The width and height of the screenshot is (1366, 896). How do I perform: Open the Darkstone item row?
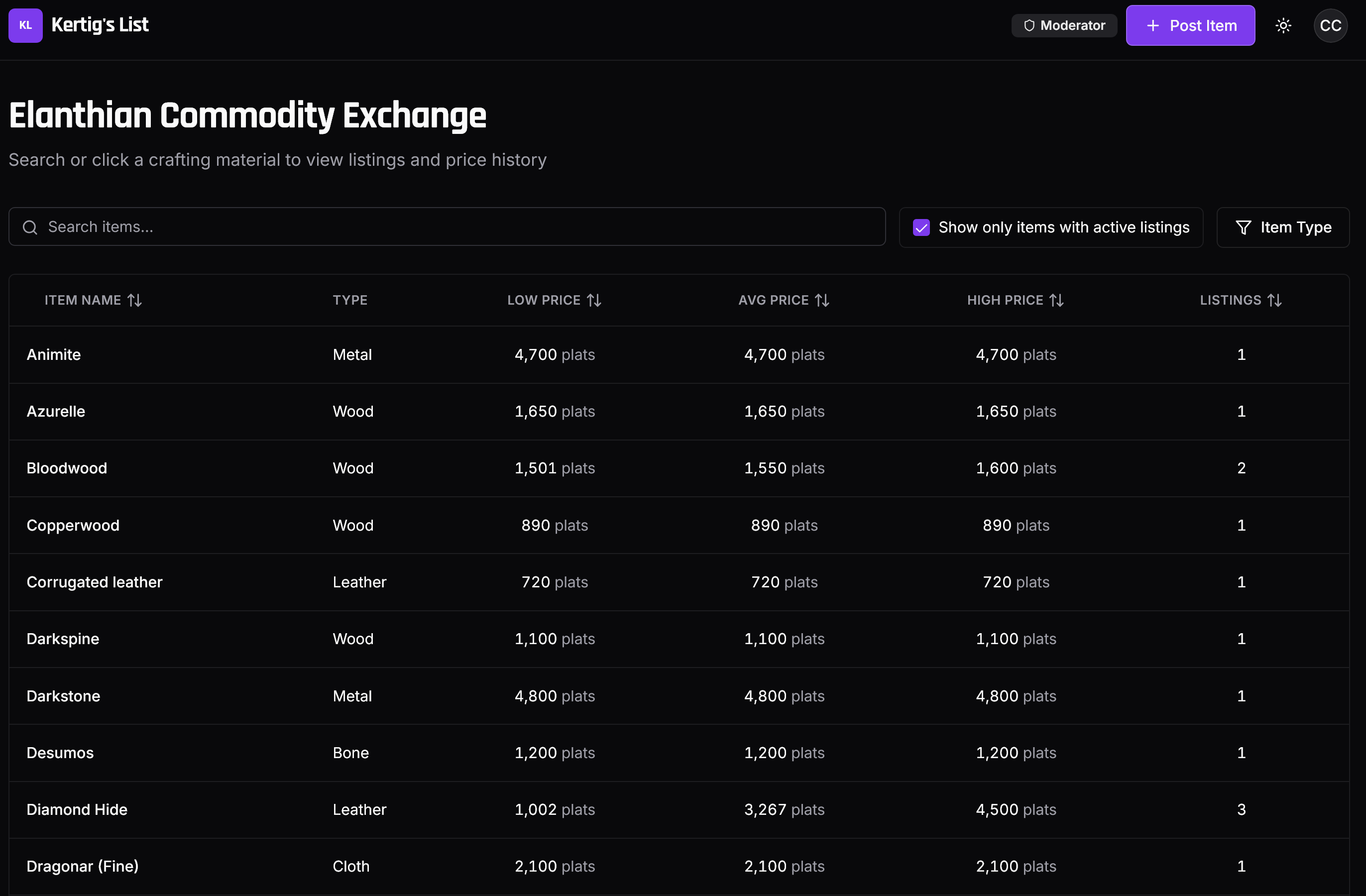(63, 696)
